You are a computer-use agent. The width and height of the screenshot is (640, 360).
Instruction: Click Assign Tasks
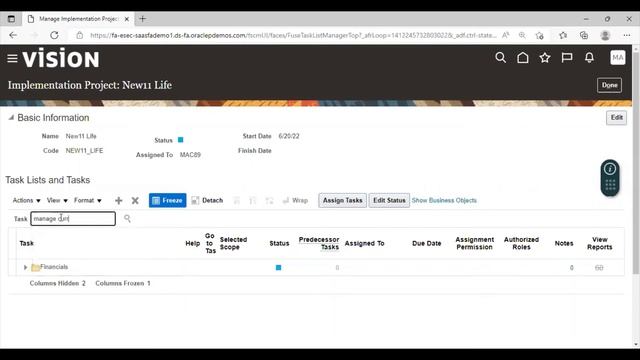point(342,200)
